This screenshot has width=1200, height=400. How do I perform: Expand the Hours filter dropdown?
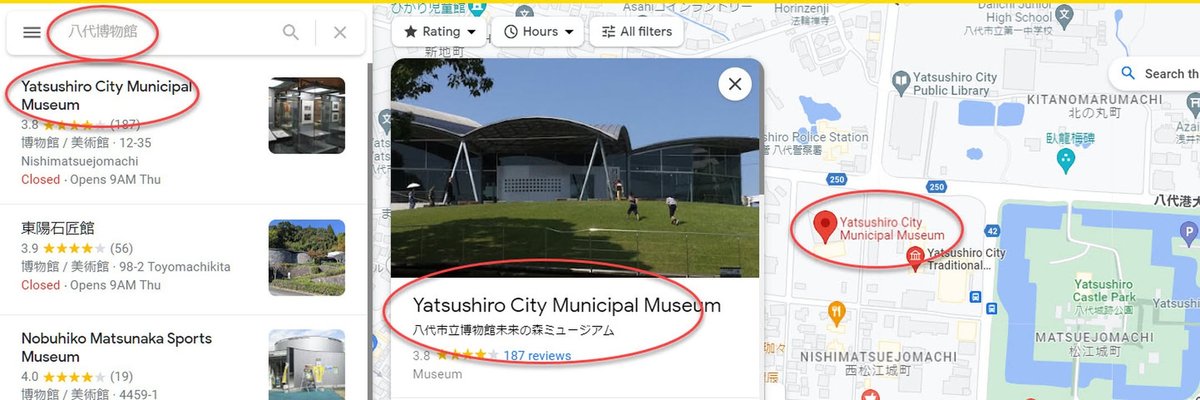539,31
